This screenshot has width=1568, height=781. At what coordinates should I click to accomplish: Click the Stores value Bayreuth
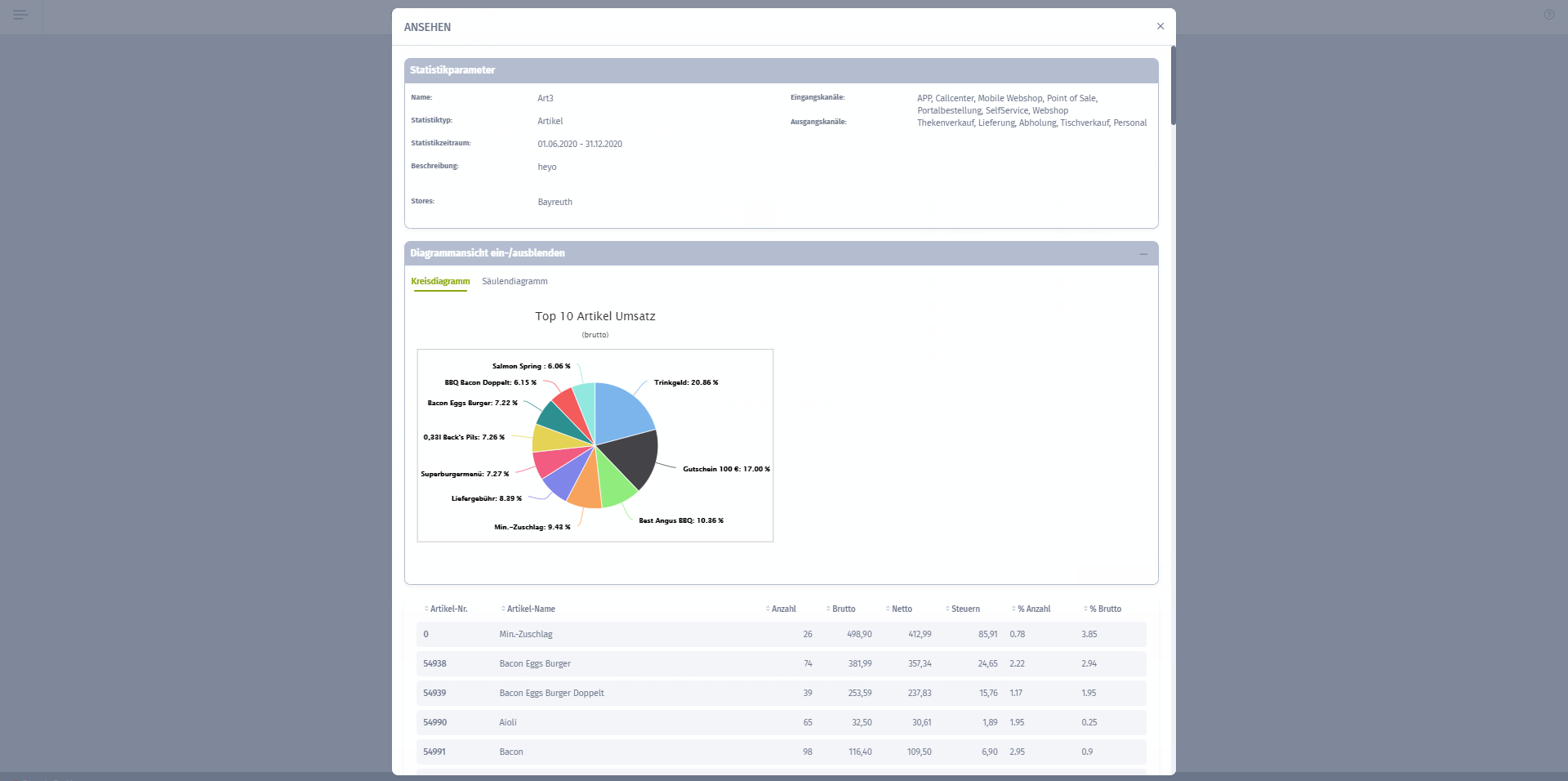pyautogui.click(x=555, y=202)
